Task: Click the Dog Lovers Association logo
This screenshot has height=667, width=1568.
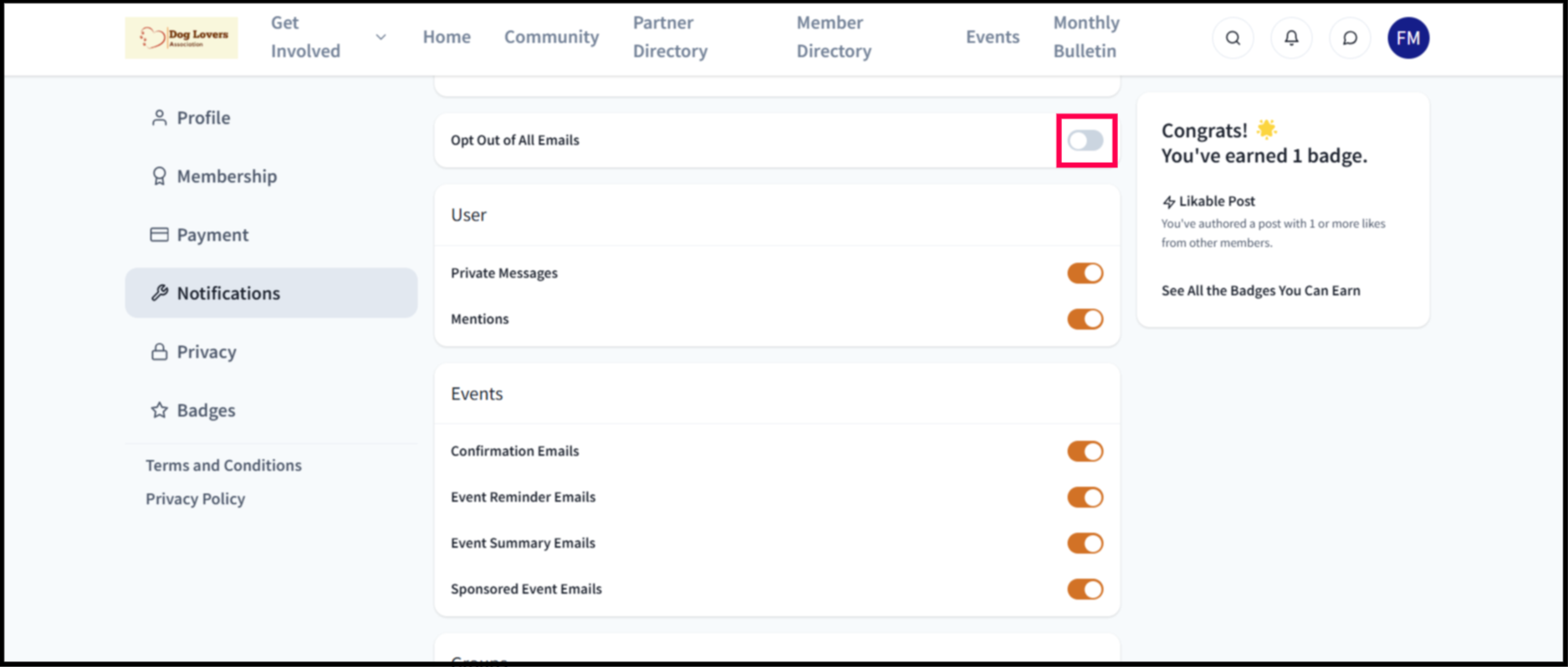Action: 181,38
